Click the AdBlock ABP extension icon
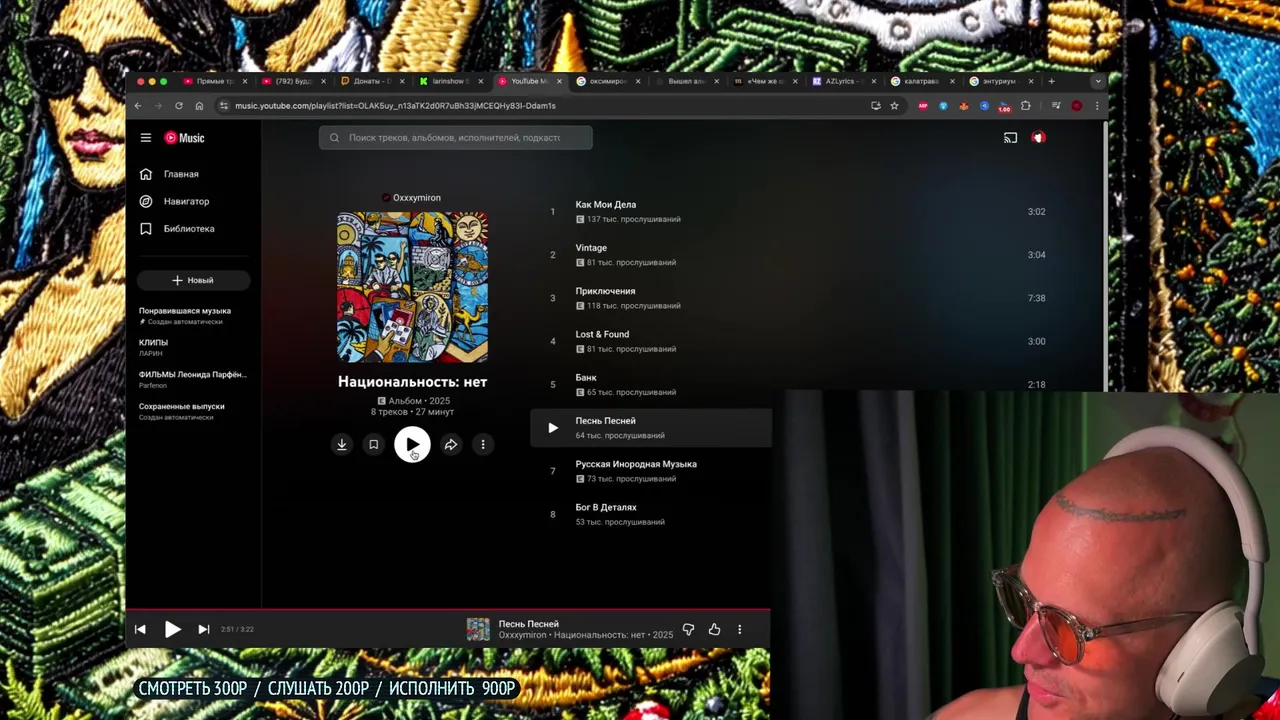 (922, 105)
